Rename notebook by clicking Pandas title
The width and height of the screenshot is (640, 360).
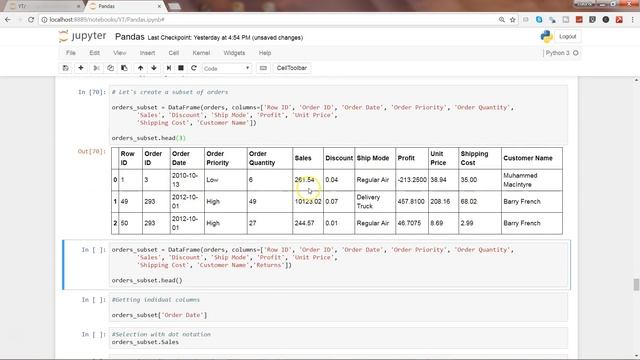pos(130,37)
